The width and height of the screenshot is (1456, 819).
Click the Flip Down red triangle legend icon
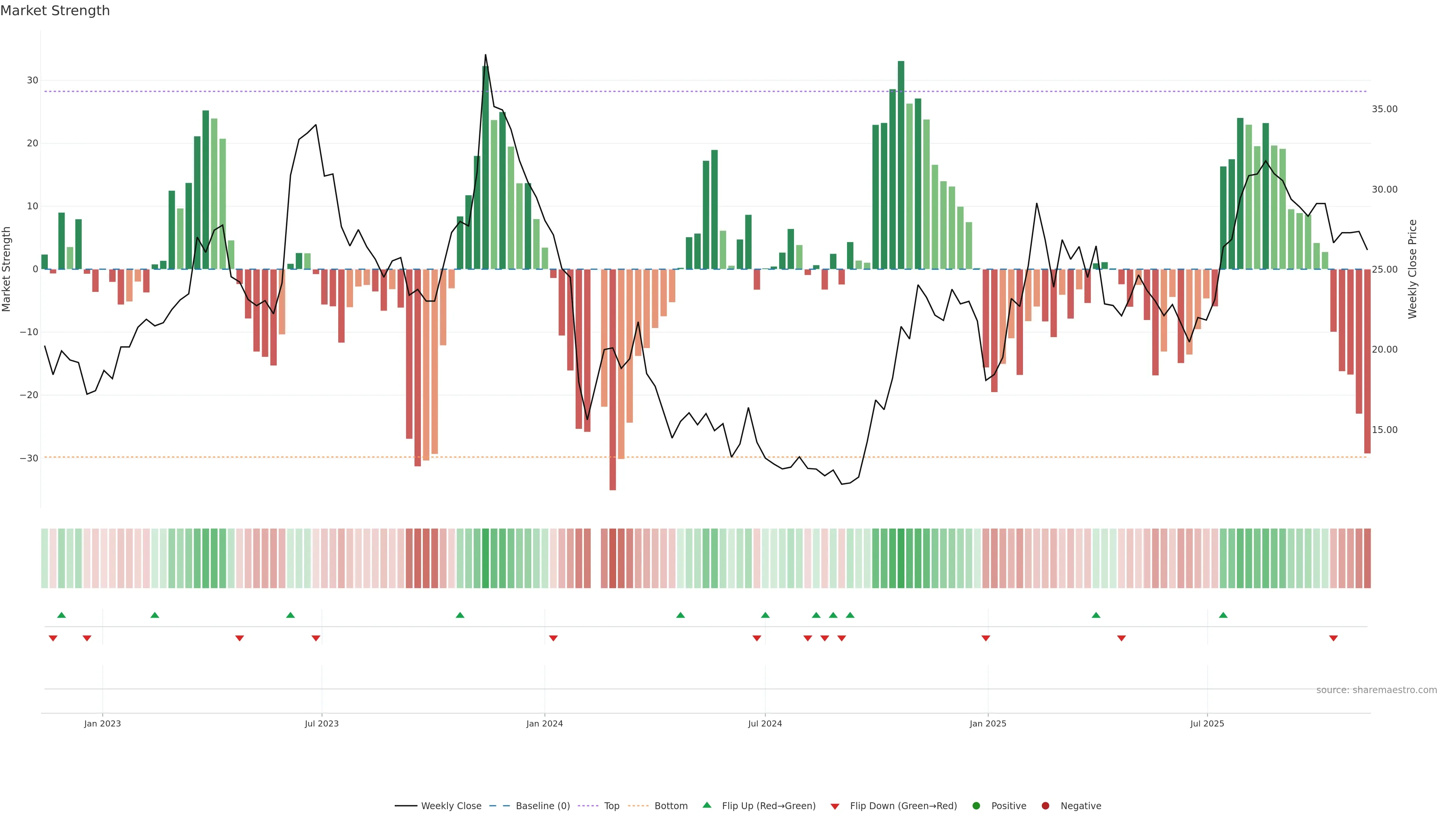[835, 806]
